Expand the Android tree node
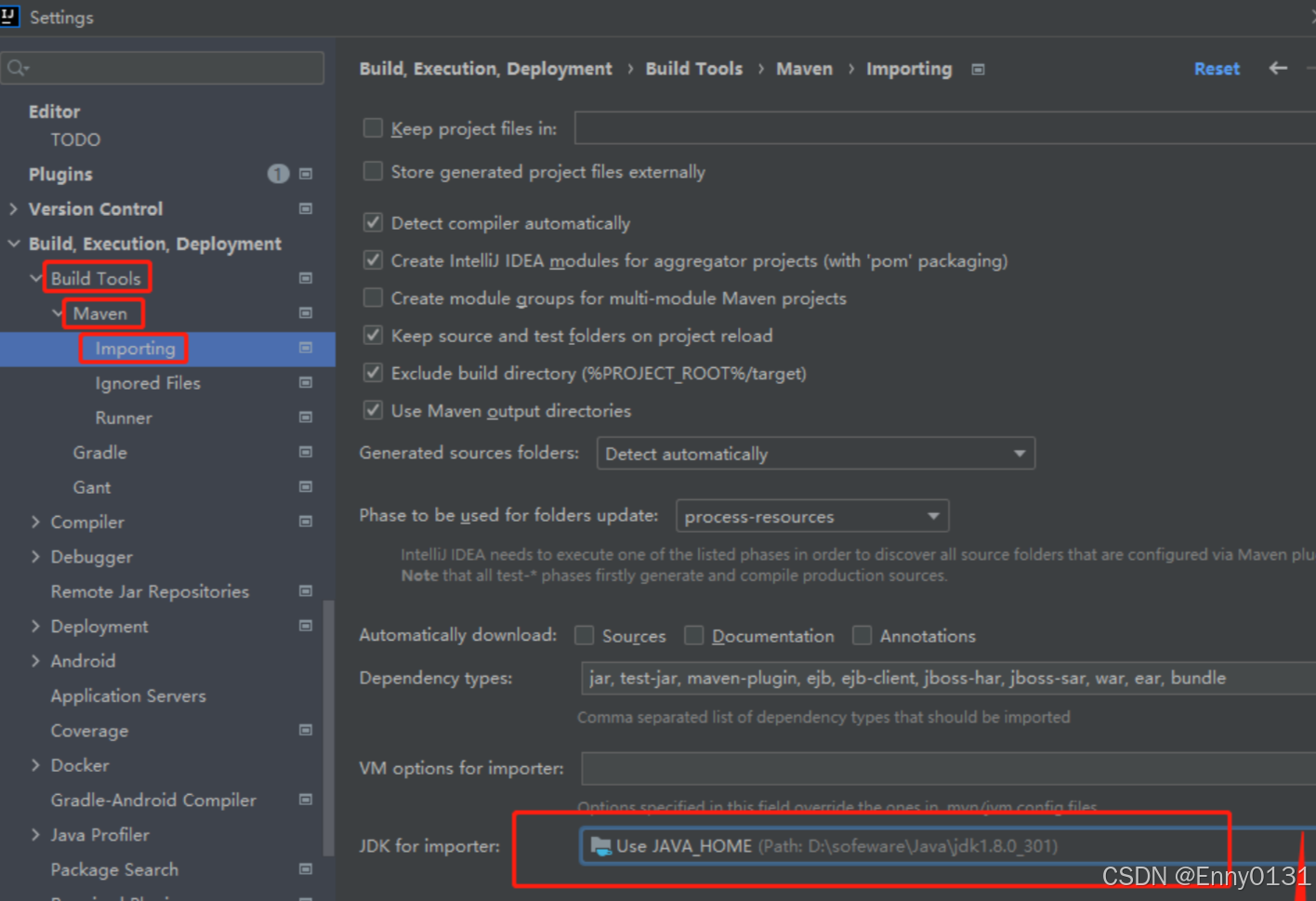The width and height of the screenshot is (1316, 901). pos(35,660)
